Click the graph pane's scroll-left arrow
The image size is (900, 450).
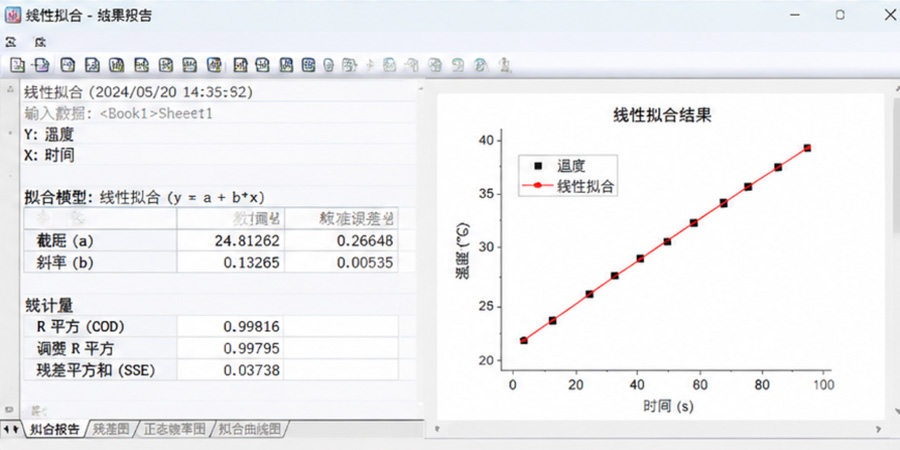point(437,429)
